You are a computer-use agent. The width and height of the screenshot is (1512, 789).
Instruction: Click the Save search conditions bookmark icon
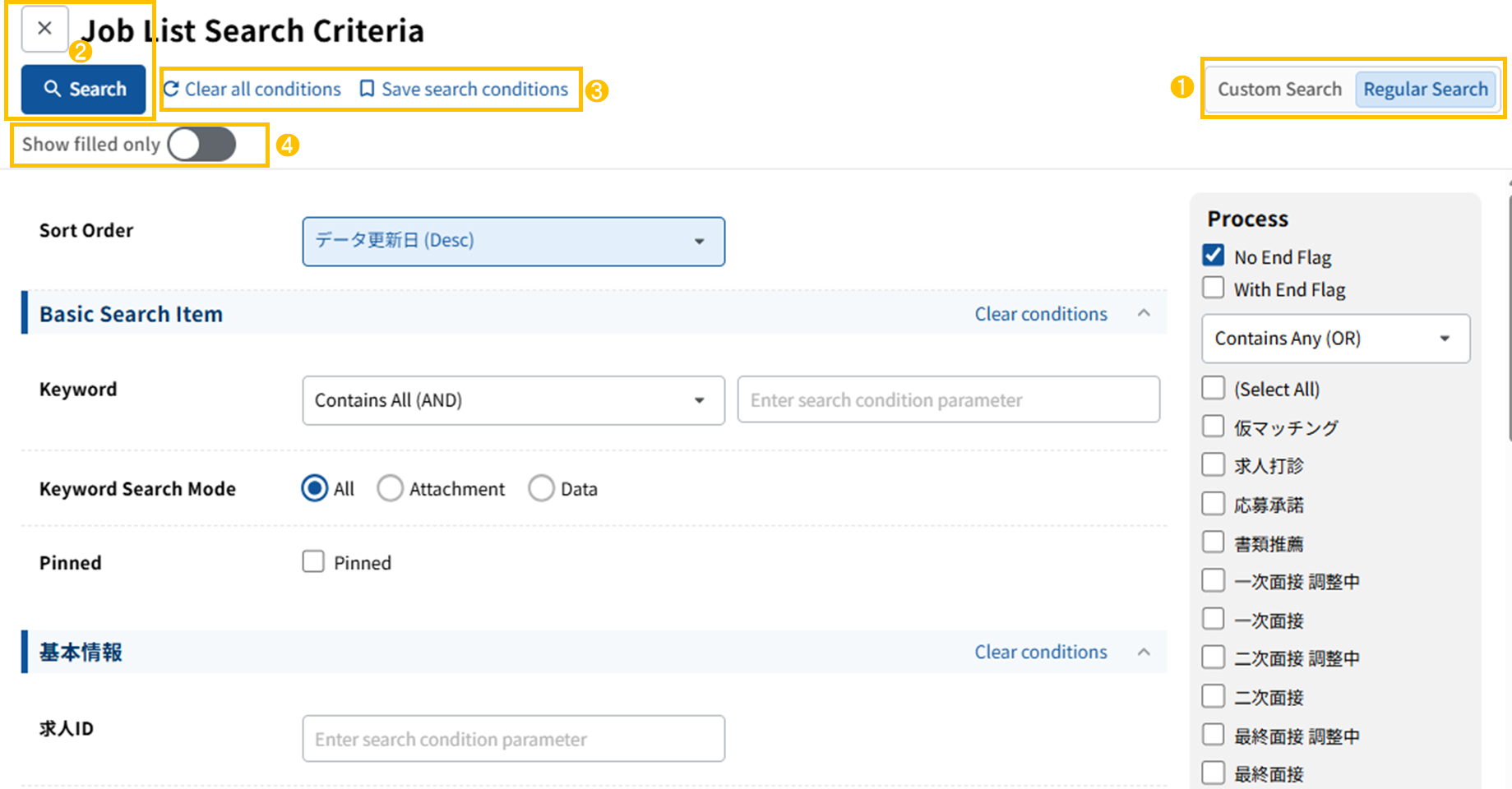tap(368, 89)
